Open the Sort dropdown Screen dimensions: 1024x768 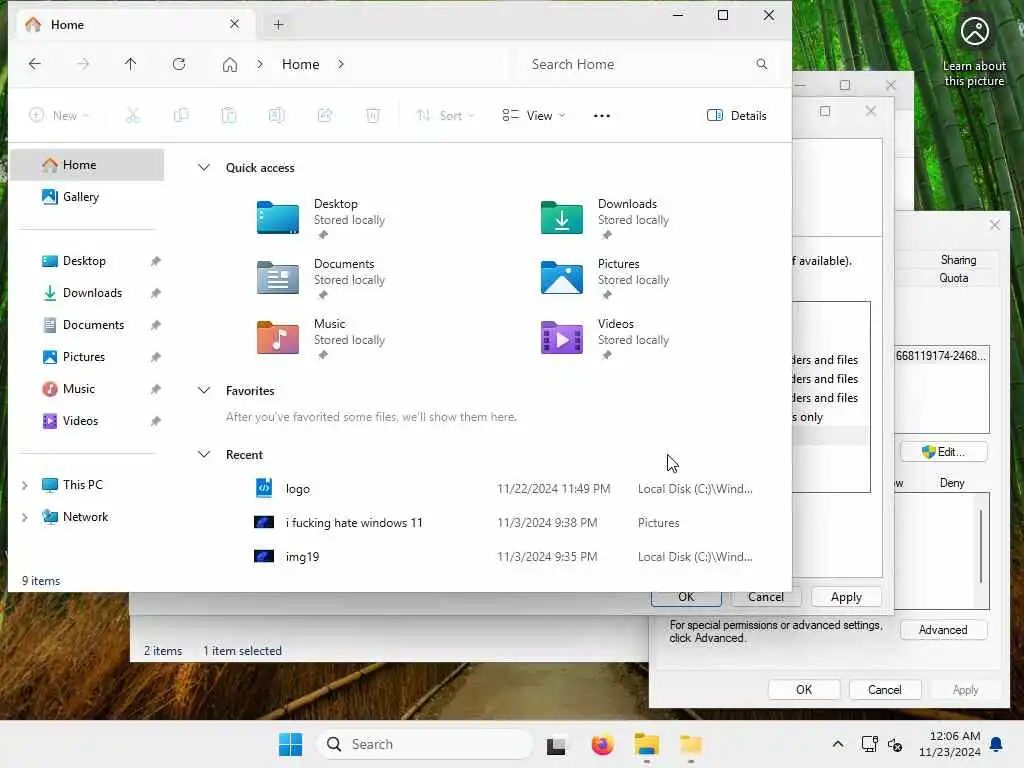coord(445,116)
